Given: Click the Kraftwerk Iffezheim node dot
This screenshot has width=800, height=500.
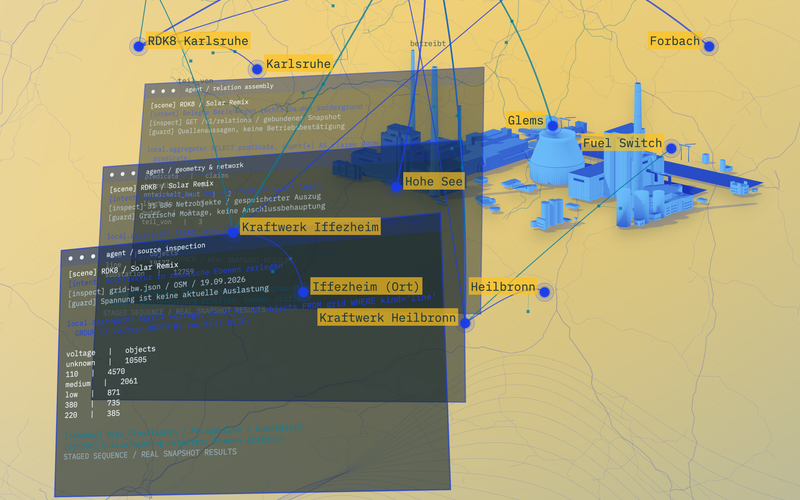Looking at the screenshot, I should 233,232.
